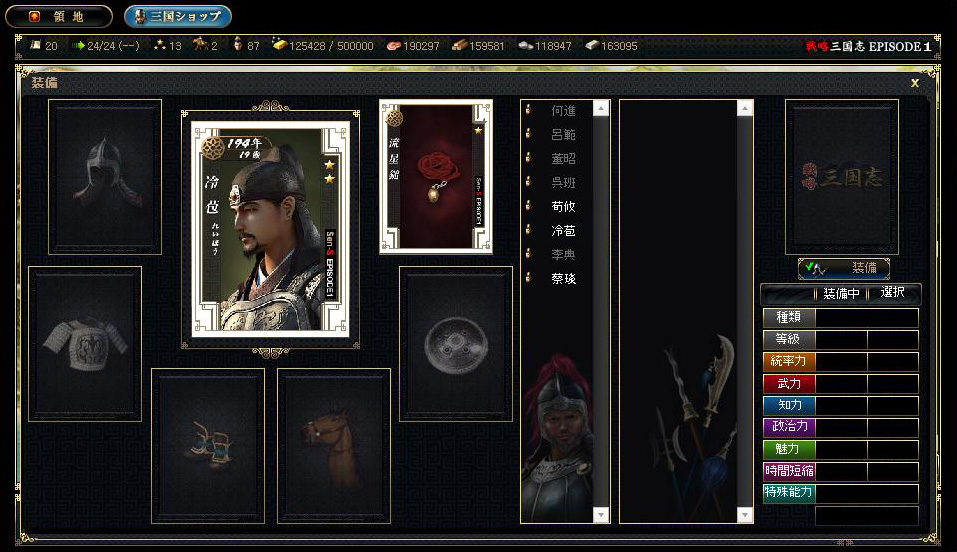Select general 荀攸 from the list

pos(563,206)
